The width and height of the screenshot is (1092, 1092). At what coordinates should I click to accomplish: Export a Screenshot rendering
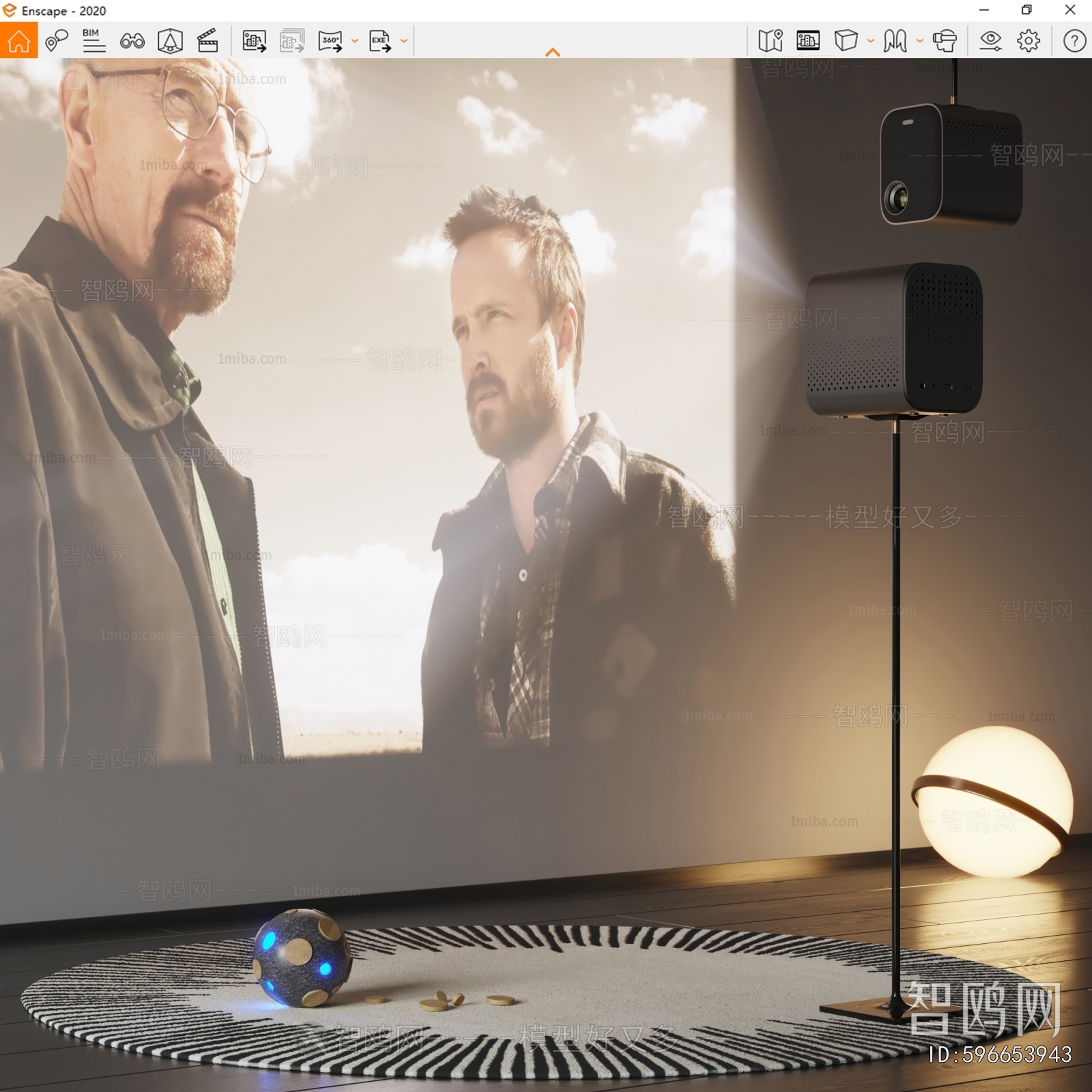tap(255, 41)
